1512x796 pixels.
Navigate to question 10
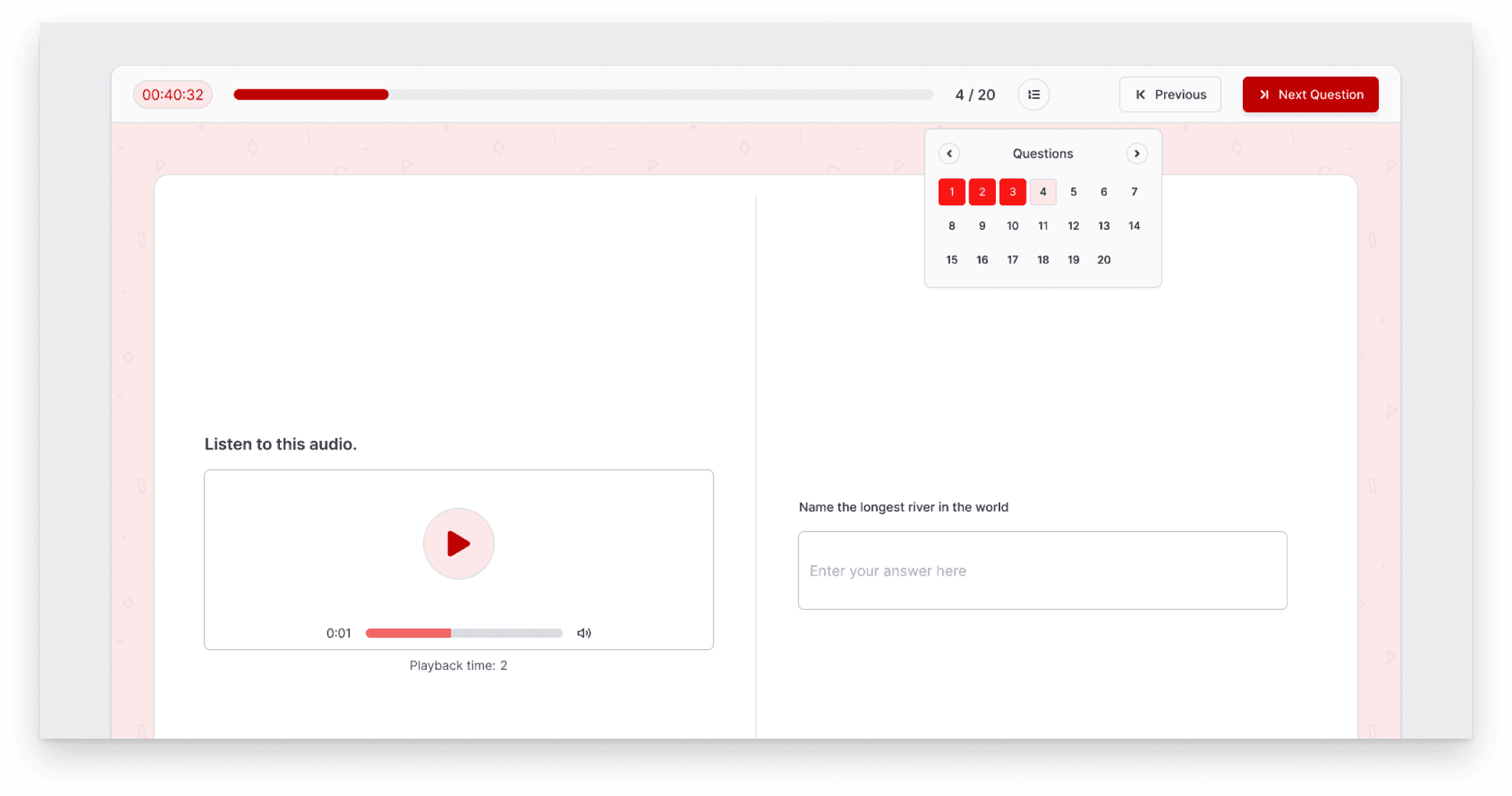(1012, 225)
